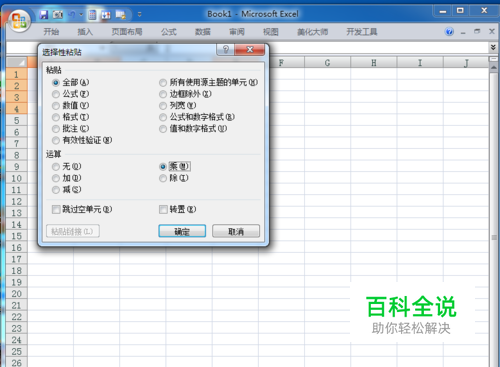The image size is (500, 367).
Task: Close the 选择性粘贴 dialog with red X
Action: (250, 50)
